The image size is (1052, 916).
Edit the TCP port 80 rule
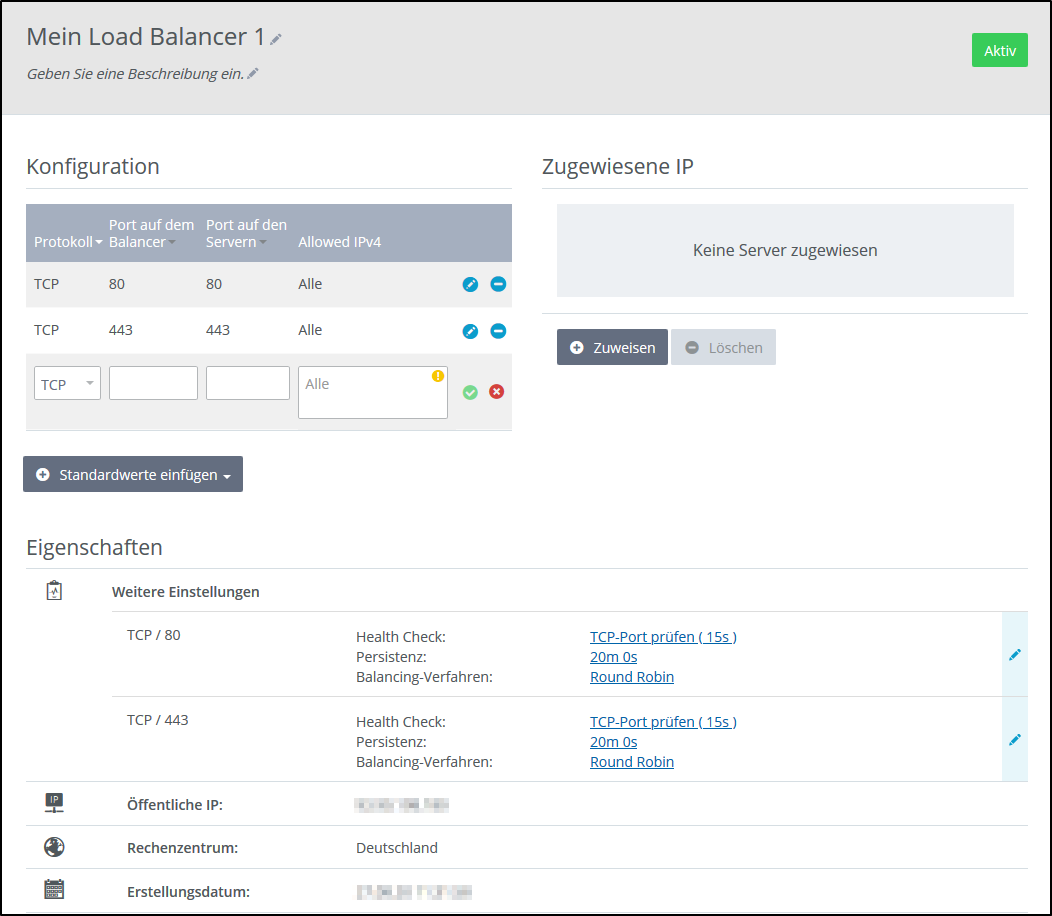tap(469, 284)
